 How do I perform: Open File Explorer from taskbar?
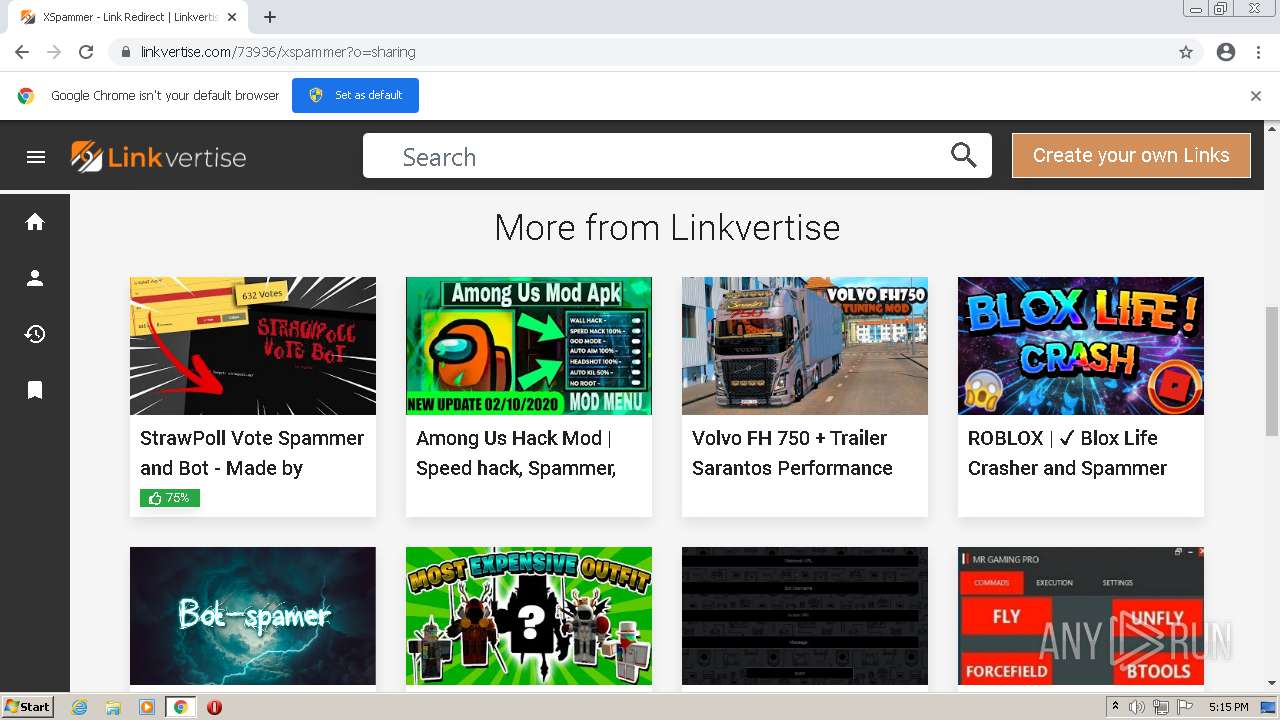point(113,707)
